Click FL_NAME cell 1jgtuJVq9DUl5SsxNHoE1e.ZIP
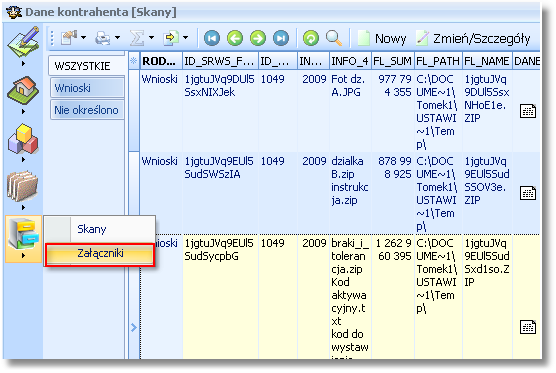 [487, 111]
